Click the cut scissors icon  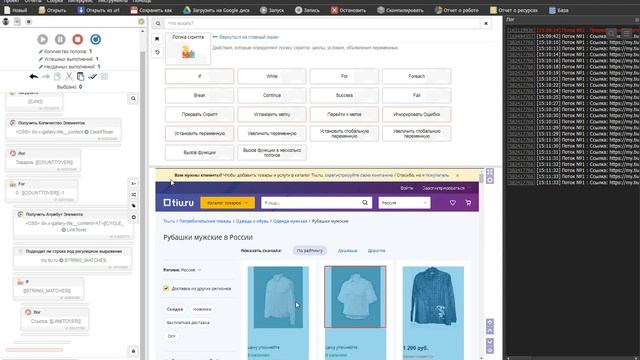tap(69, 76)
